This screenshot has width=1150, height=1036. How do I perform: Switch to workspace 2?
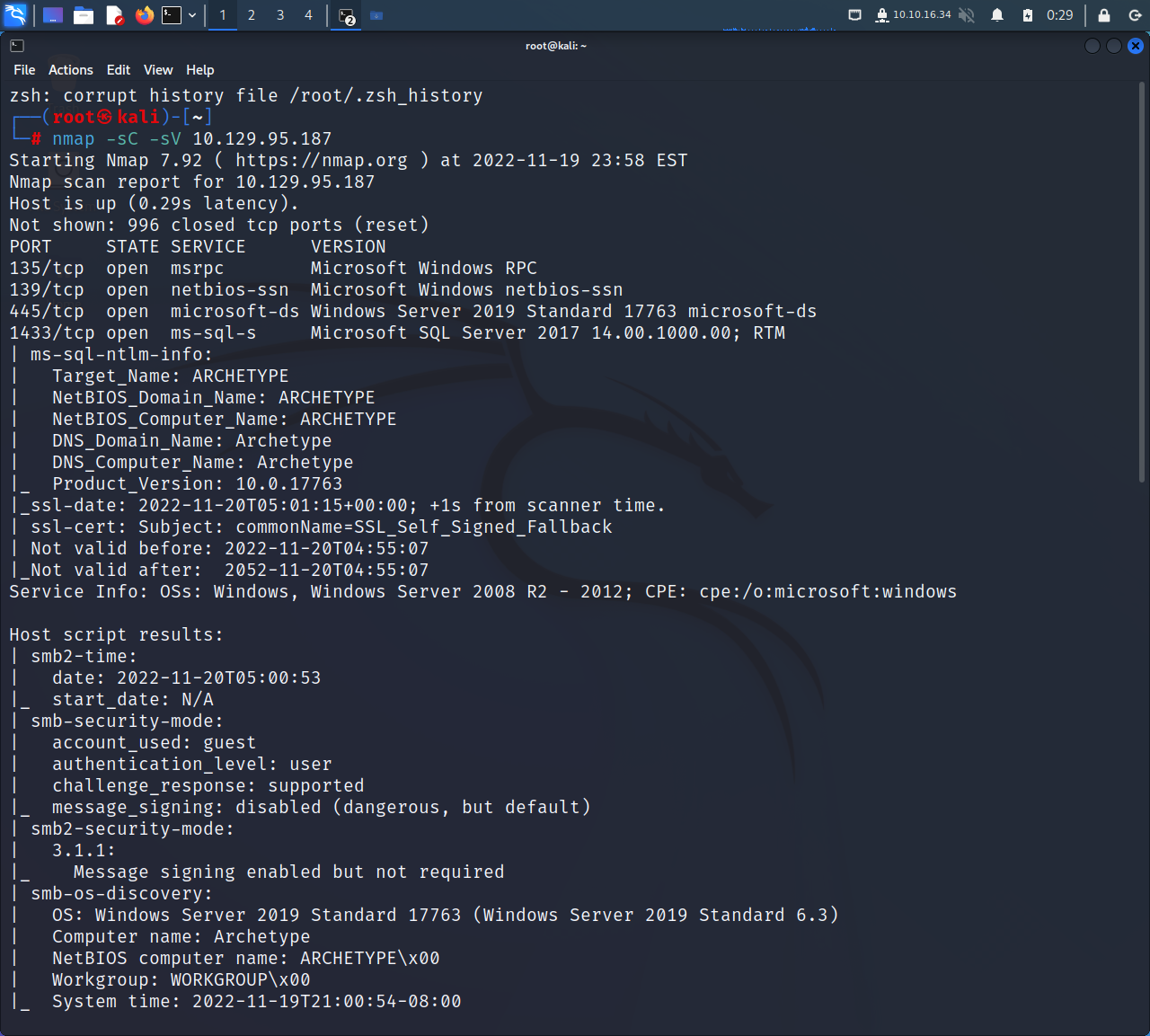point(252,15)
